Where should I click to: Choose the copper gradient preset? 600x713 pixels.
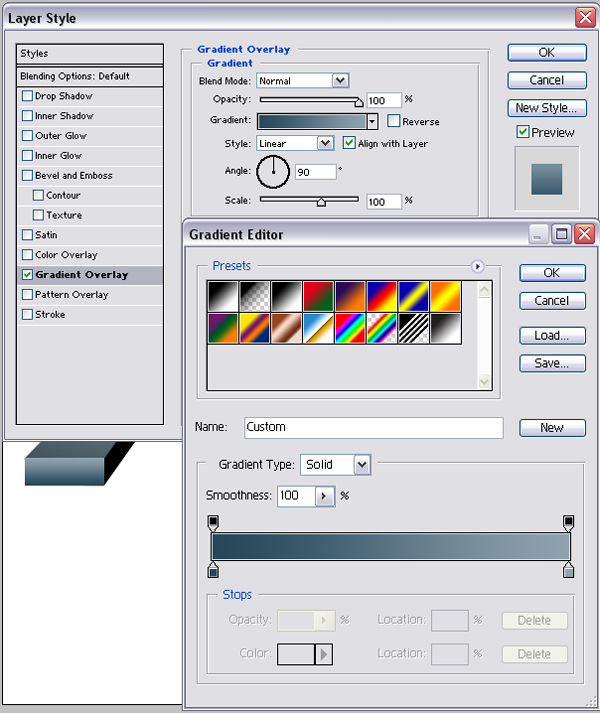pyautogui.click(x=287, y=328)
